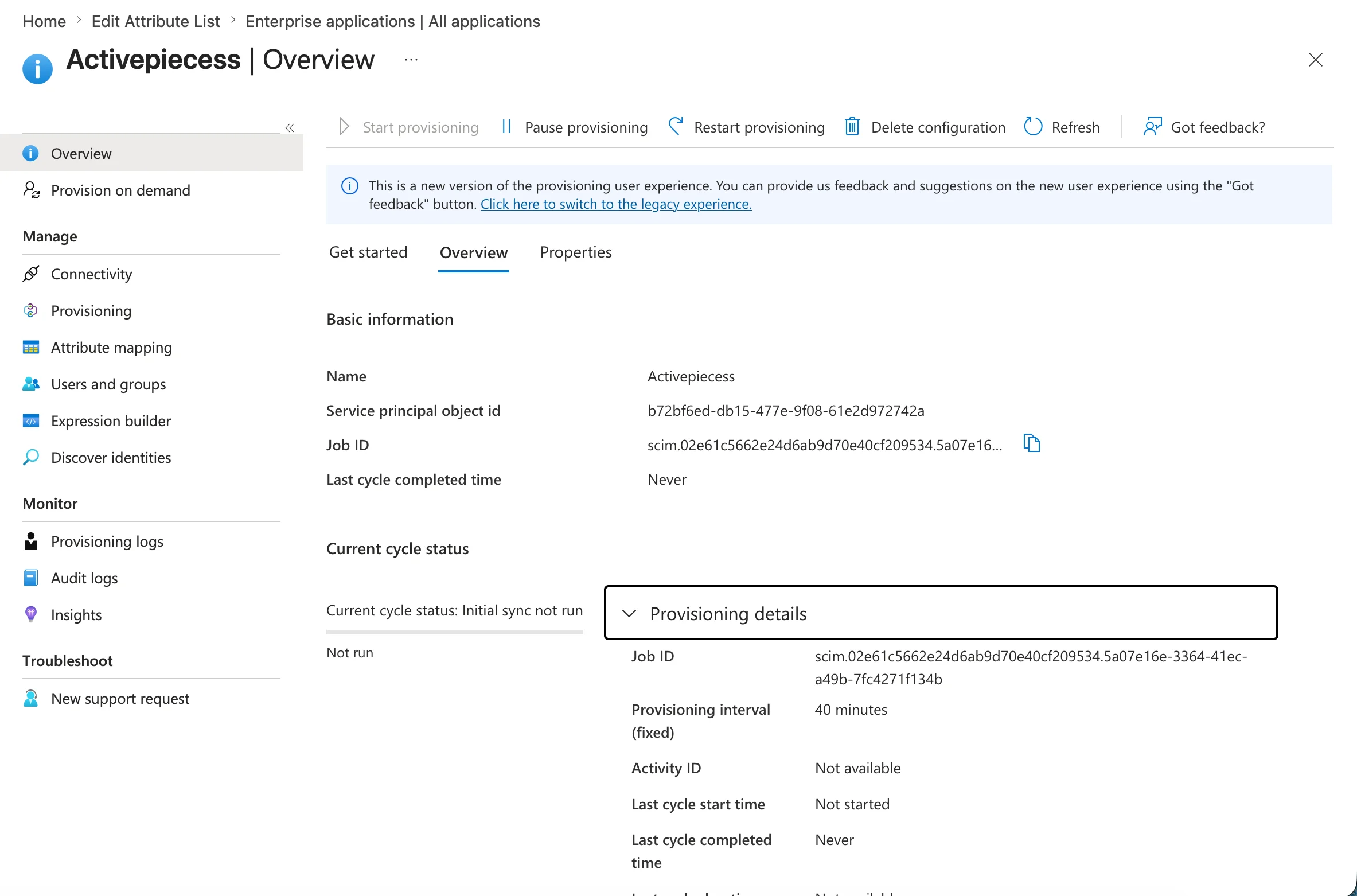Click the Restart provisioning arrow icon
Screen dimensions: 1357x896
point(676,126)
